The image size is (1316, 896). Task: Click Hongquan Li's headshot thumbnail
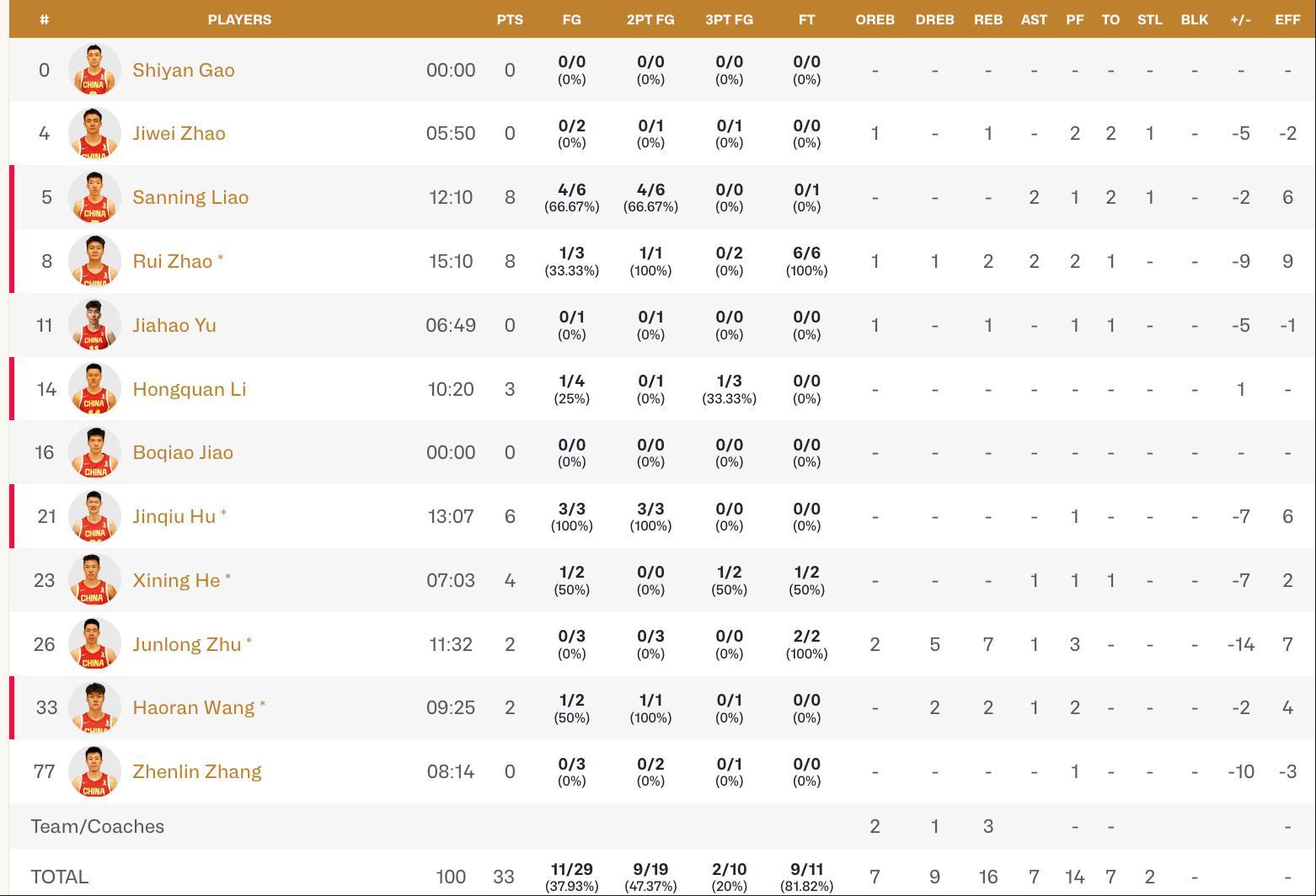coord(94,389)
